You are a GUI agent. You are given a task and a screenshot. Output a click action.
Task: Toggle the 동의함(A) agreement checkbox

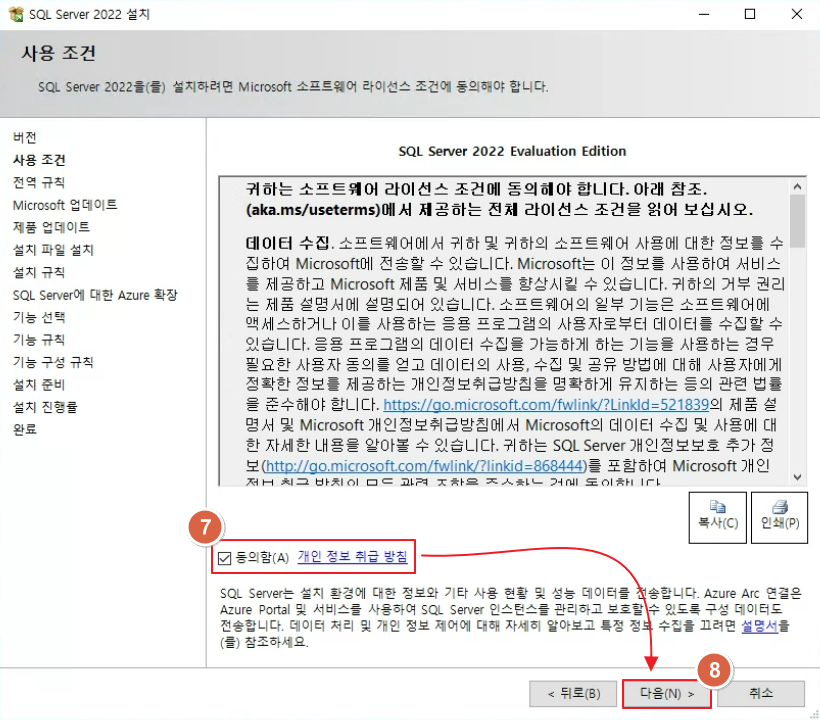(225, 558)
